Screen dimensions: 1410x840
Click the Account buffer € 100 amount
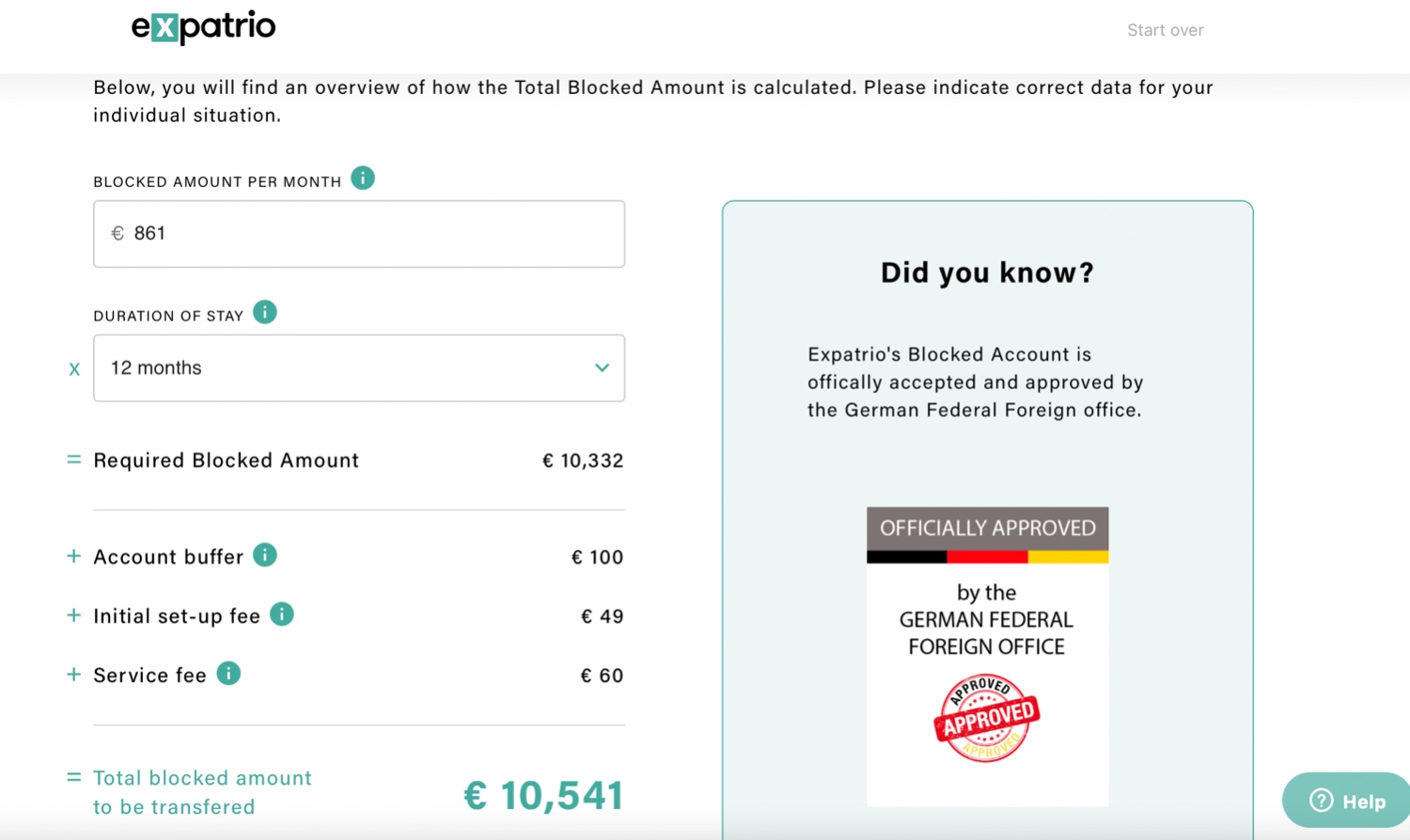(598, 557)
